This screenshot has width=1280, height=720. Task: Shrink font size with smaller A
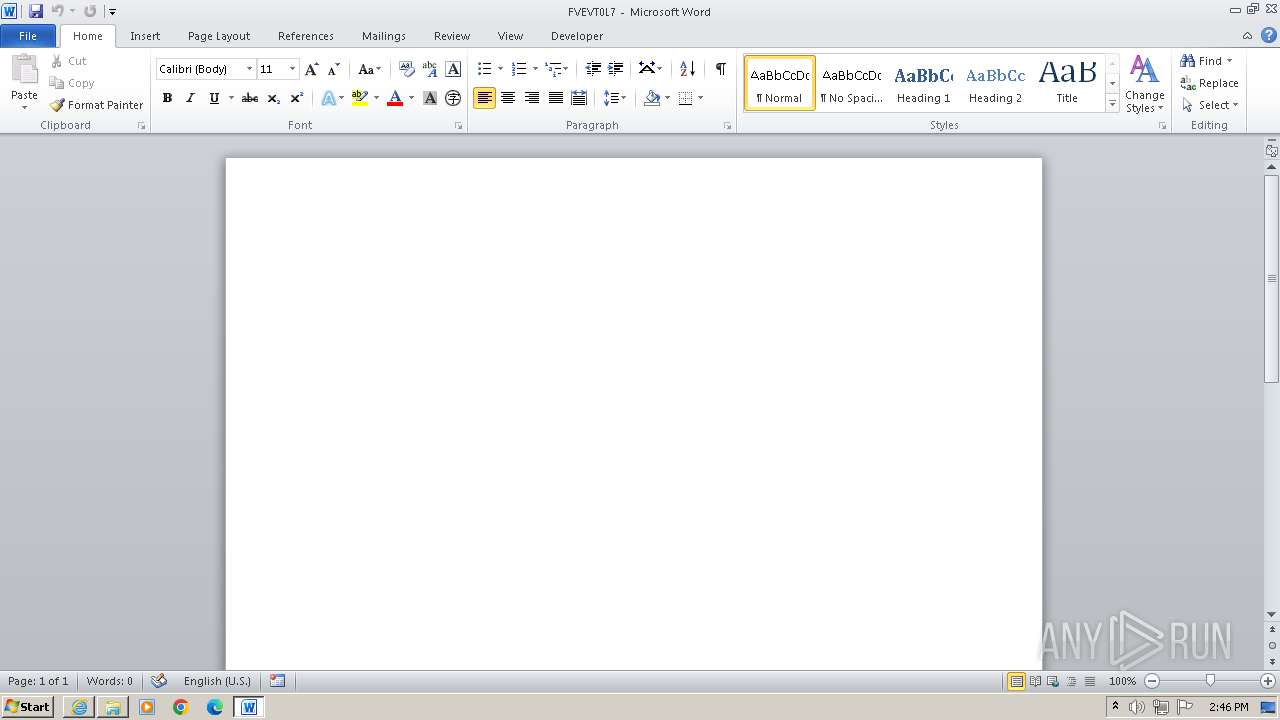click(x=334, y=69)
